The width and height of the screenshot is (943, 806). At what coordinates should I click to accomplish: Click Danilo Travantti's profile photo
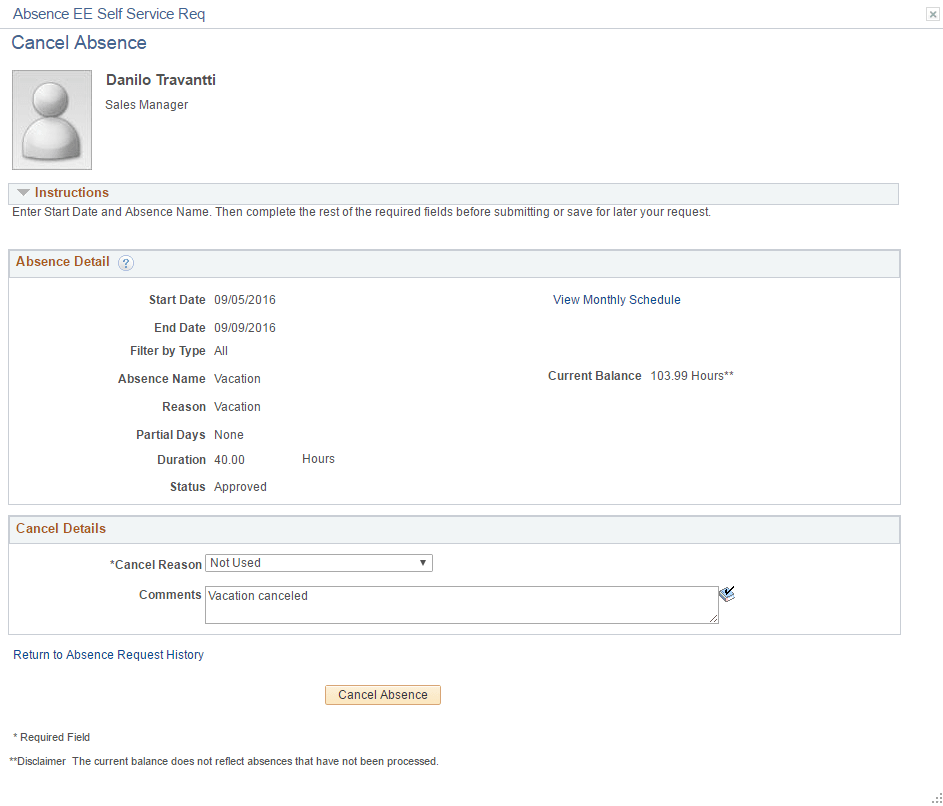[51, 119]
